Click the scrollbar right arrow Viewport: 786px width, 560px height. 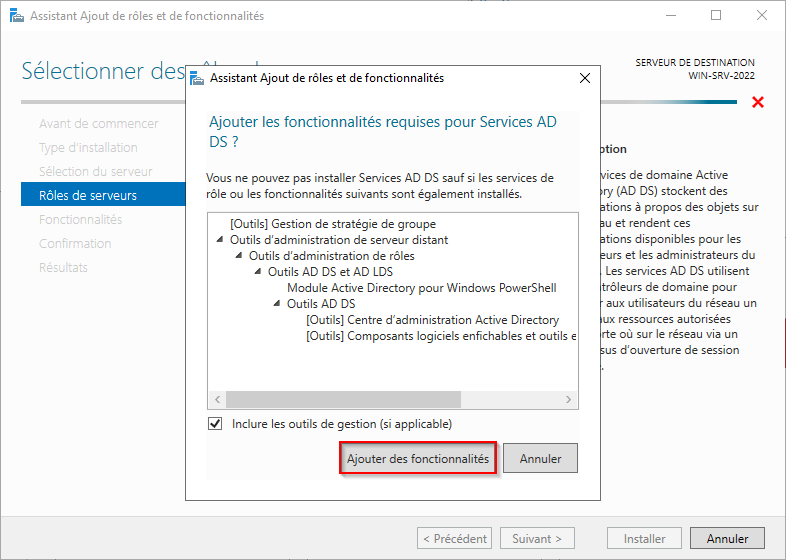point(568,400)
